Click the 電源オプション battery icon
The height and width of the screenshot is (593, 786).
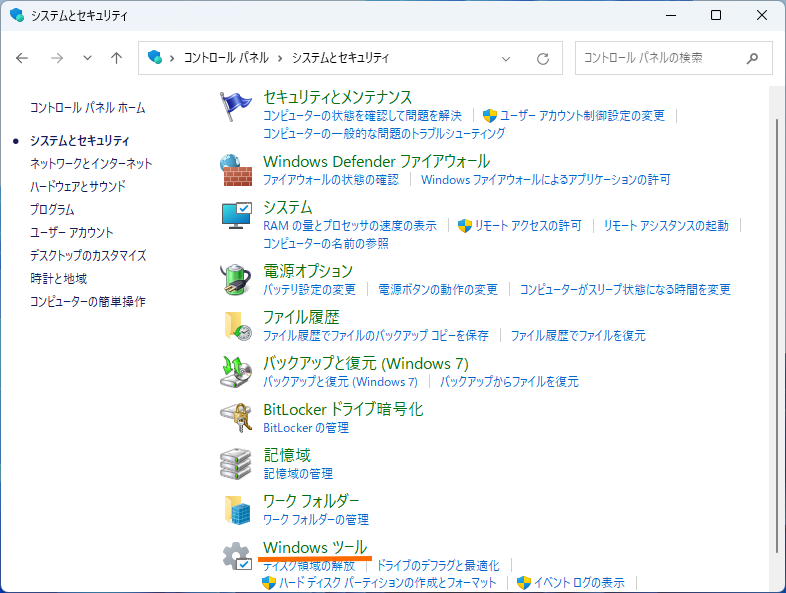(236, 279)
